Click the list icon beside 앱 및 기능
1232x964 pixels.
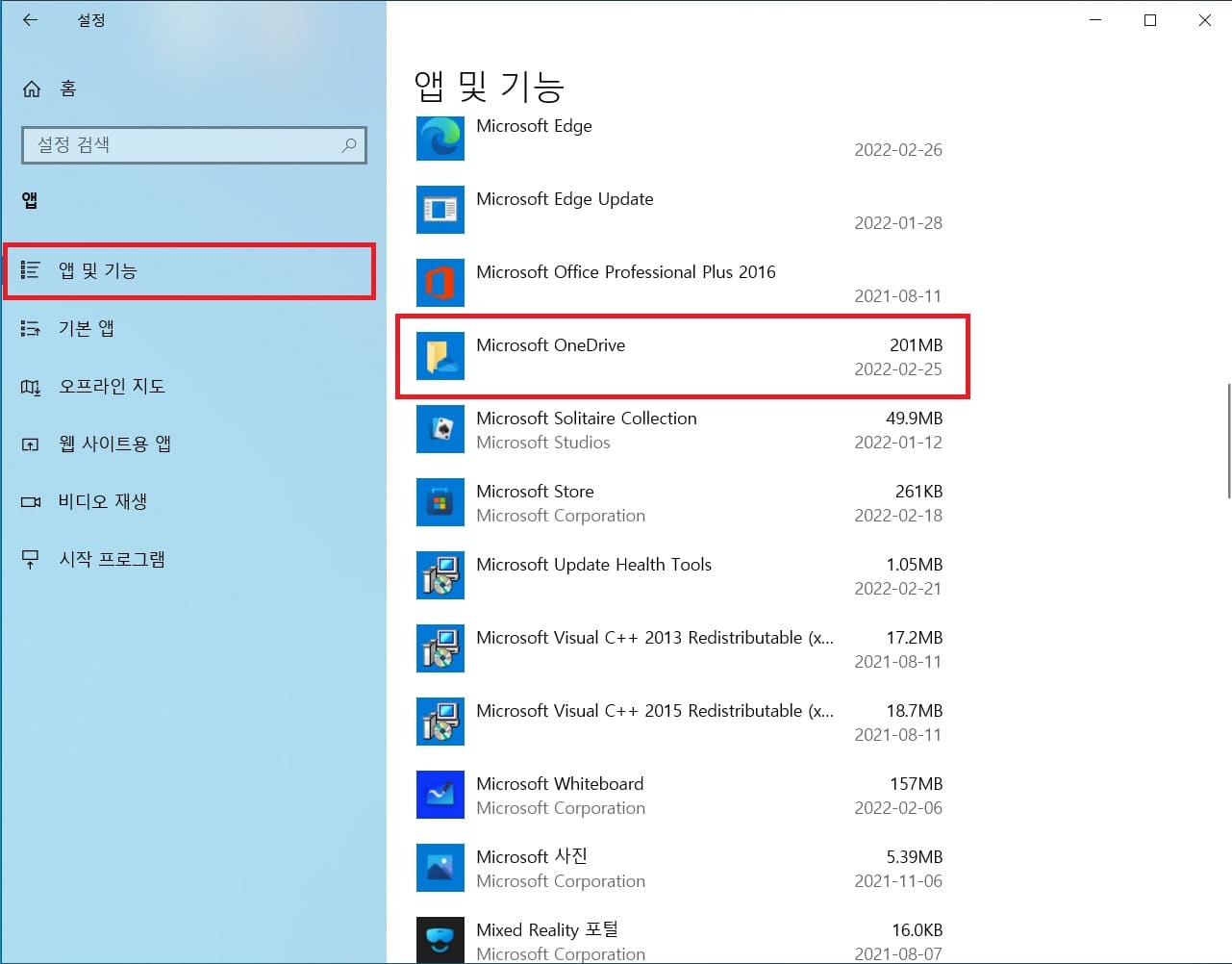[31, 270]
